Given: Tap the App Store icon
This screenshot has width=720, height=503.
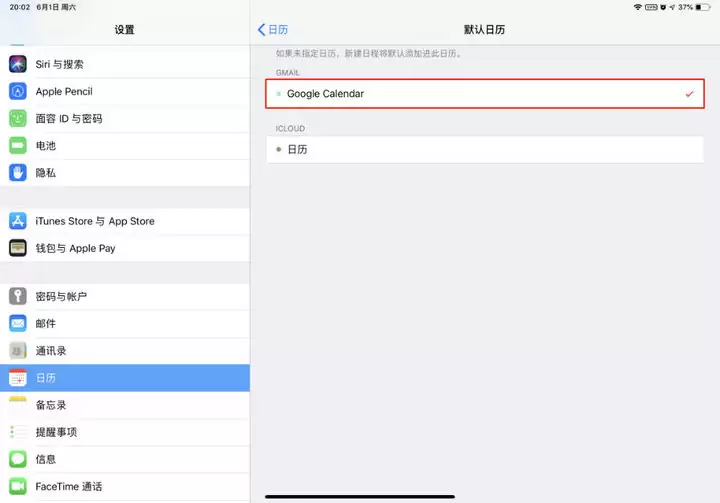Looking at the screenshot, I should point(18,221).
